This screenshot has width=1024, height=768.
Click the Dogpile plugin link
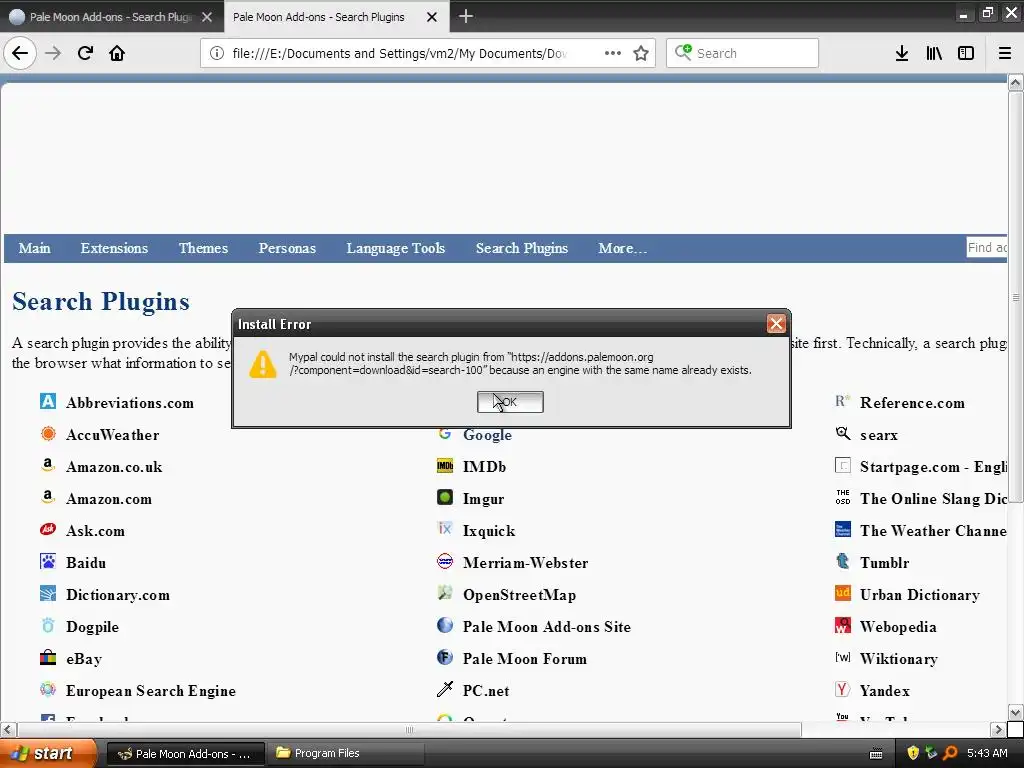92,627
